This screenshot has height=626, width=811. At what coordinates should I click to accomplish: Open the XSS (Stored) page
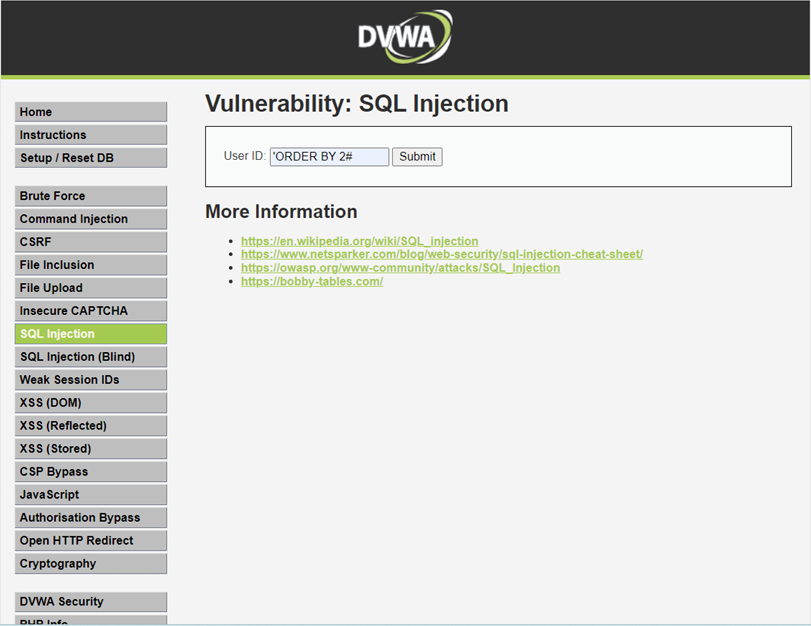point(91,449)
